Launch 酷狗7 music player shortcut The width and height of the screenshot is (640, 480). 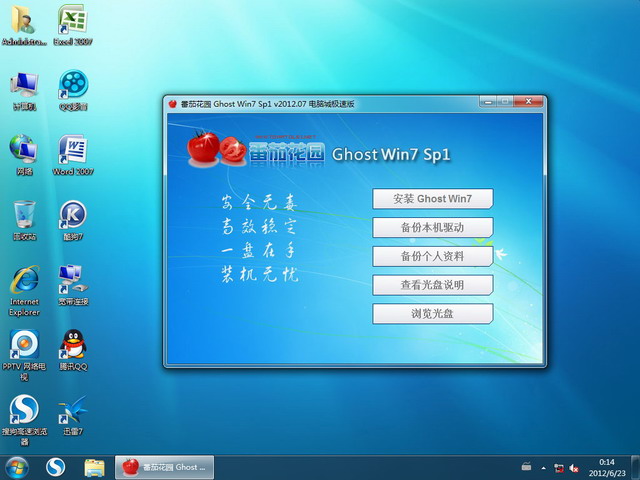[x=73, y=220]
